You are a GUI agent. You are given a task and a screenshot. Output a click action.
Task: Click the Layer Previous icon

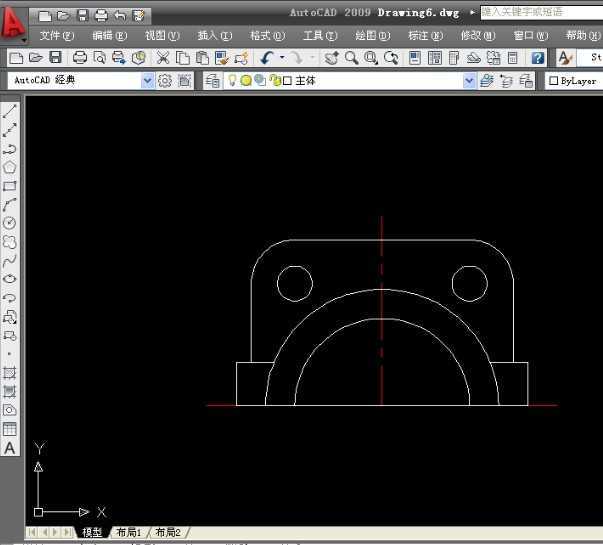(x=506, y=81)
